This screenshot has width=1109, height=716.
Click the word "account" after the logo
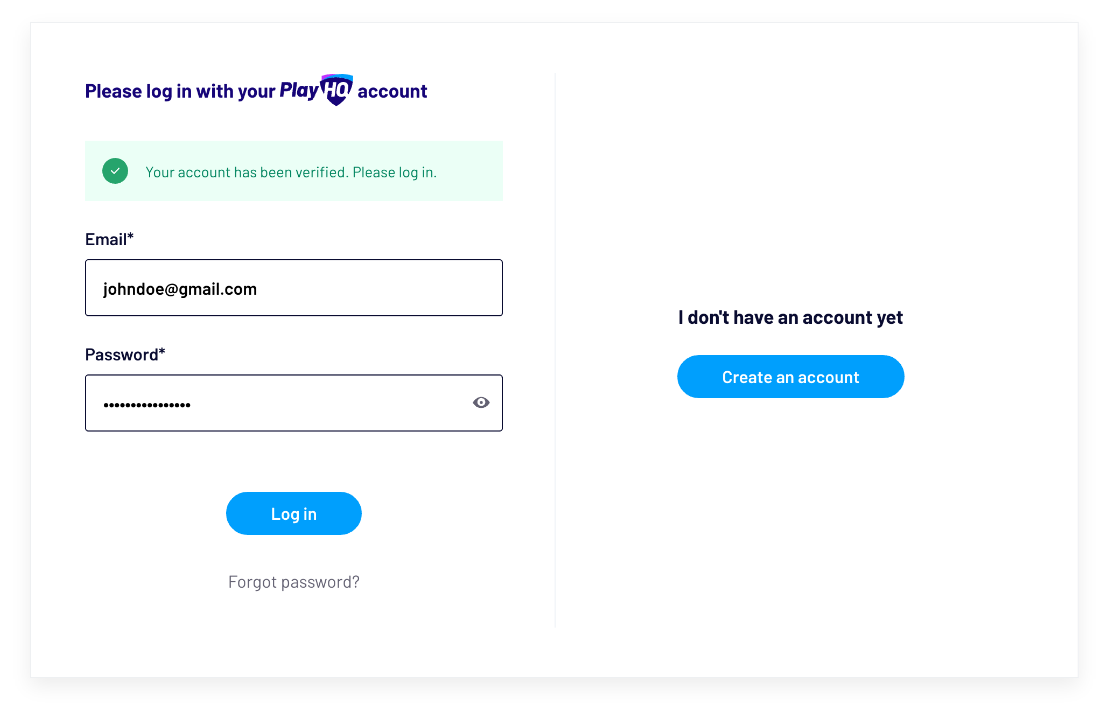tap(392, 91)
